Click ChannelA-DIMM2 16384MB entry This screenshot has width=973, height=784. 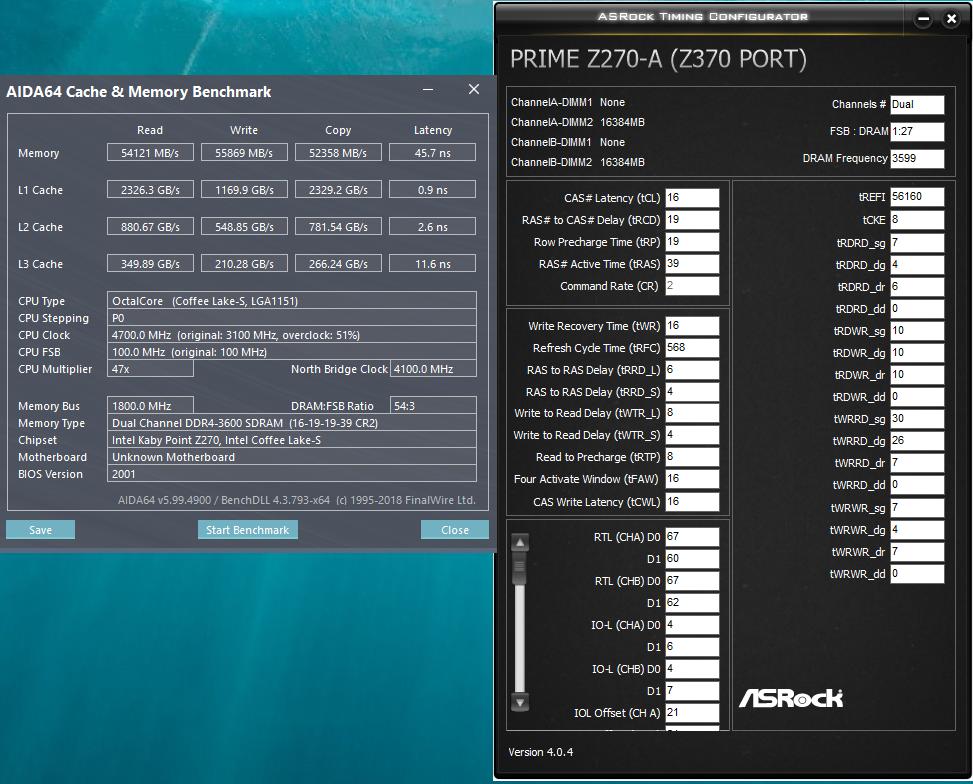578,122
